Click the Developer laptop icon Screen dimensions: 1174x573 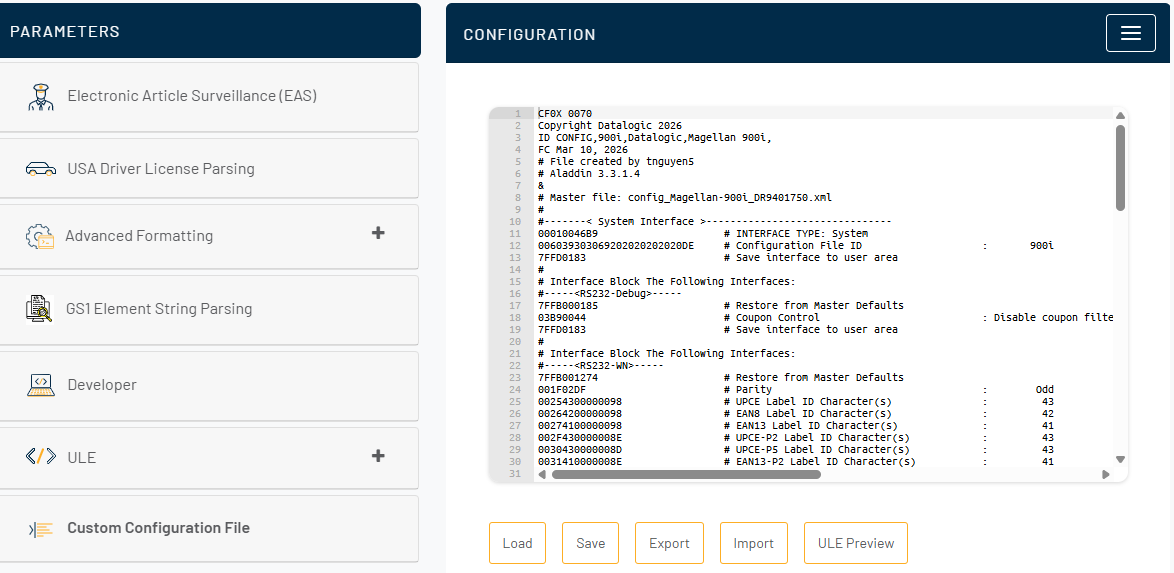(x=41, y=385)
